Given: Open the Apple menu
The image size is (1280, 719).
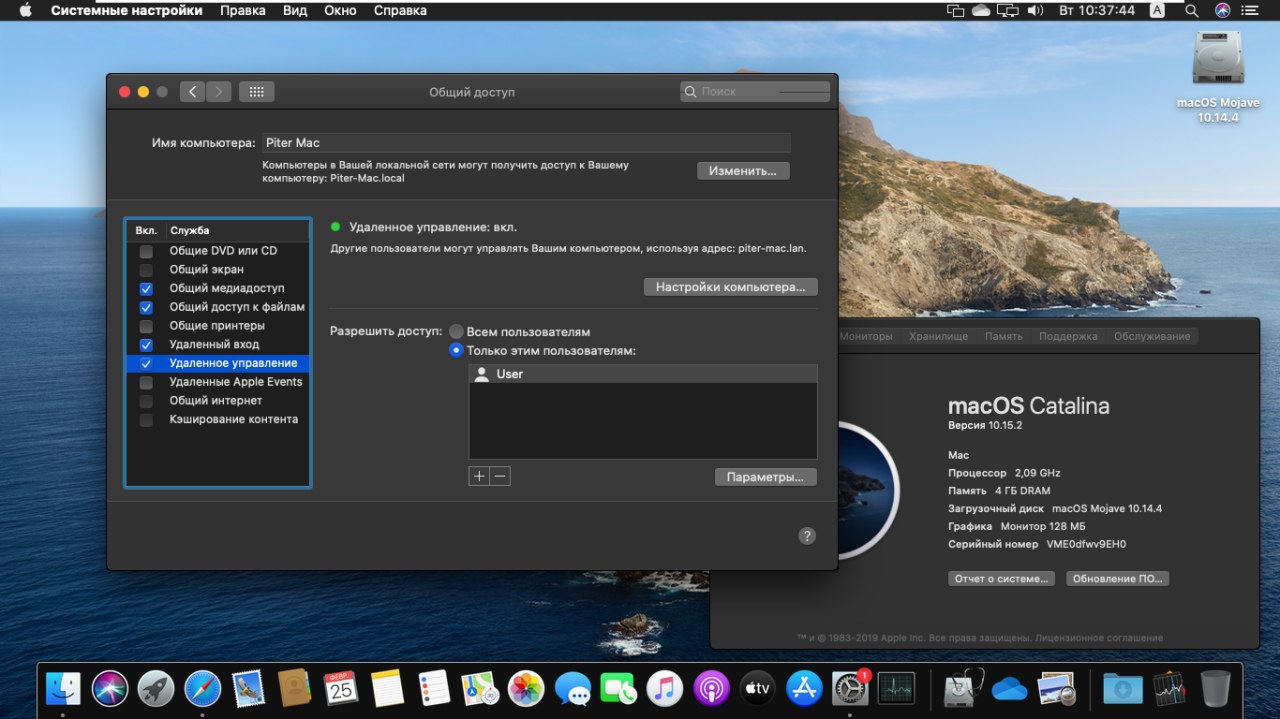Looking at the screenshot, I should [25, 11].
